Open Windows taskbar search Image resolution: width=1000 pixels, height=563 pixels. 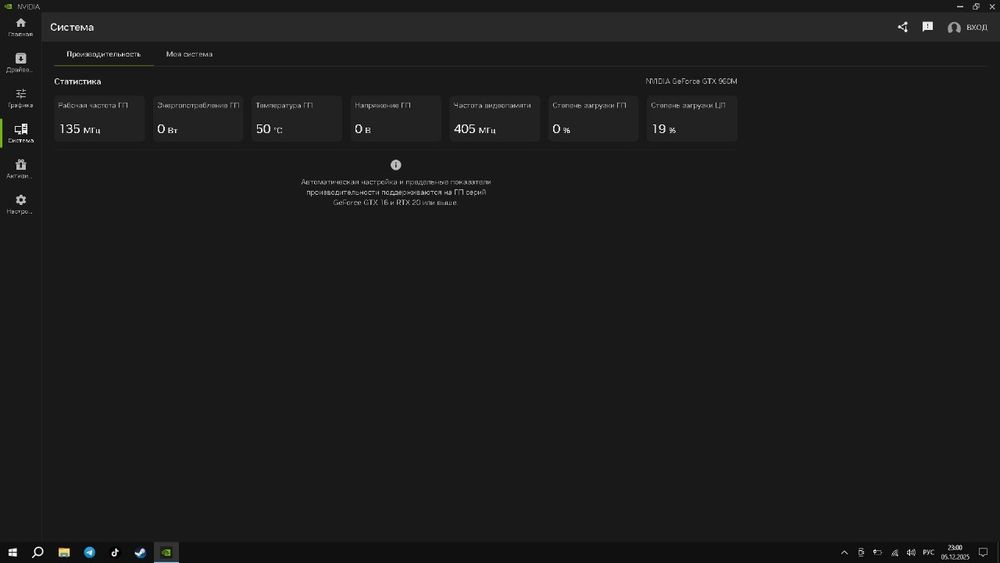click(38, 552)
